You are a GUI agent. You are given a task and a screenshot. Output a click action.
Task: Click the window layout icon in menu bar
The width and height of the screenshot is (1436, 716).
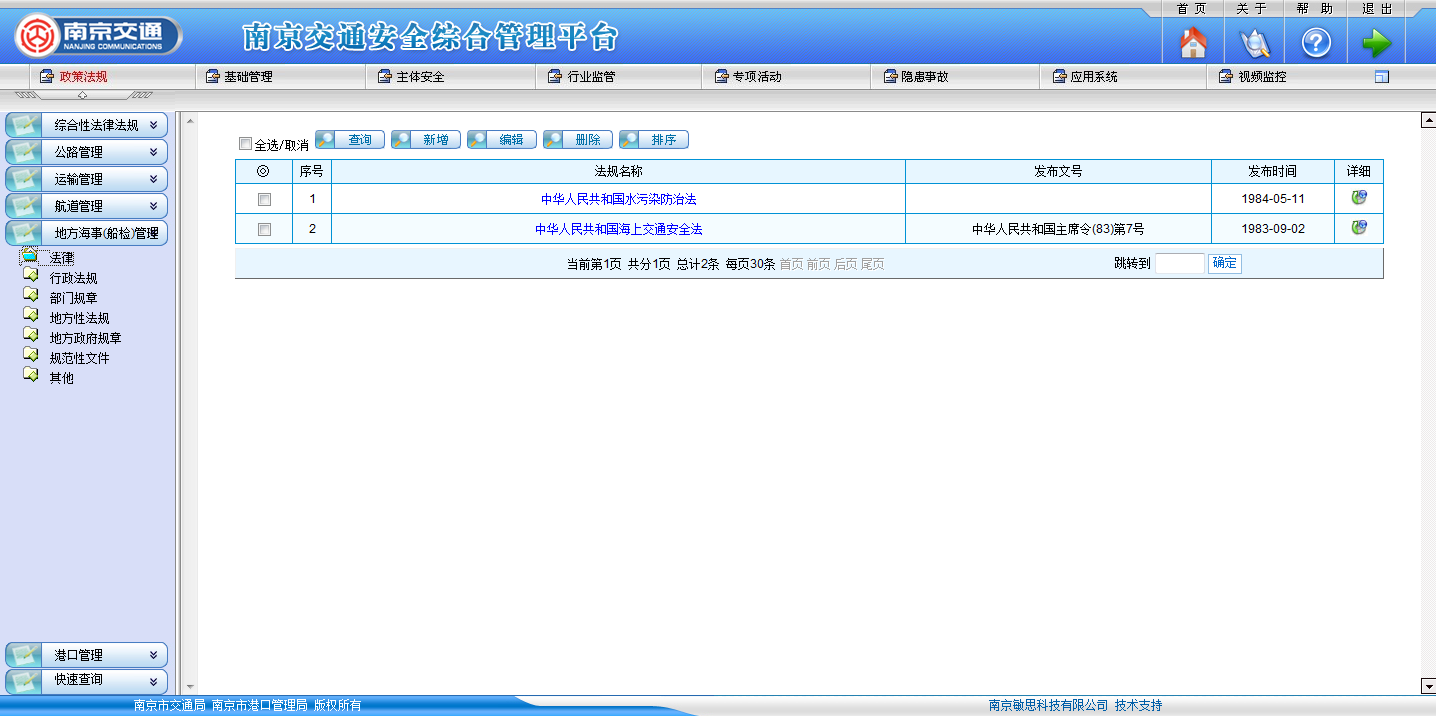point(1382,77)
